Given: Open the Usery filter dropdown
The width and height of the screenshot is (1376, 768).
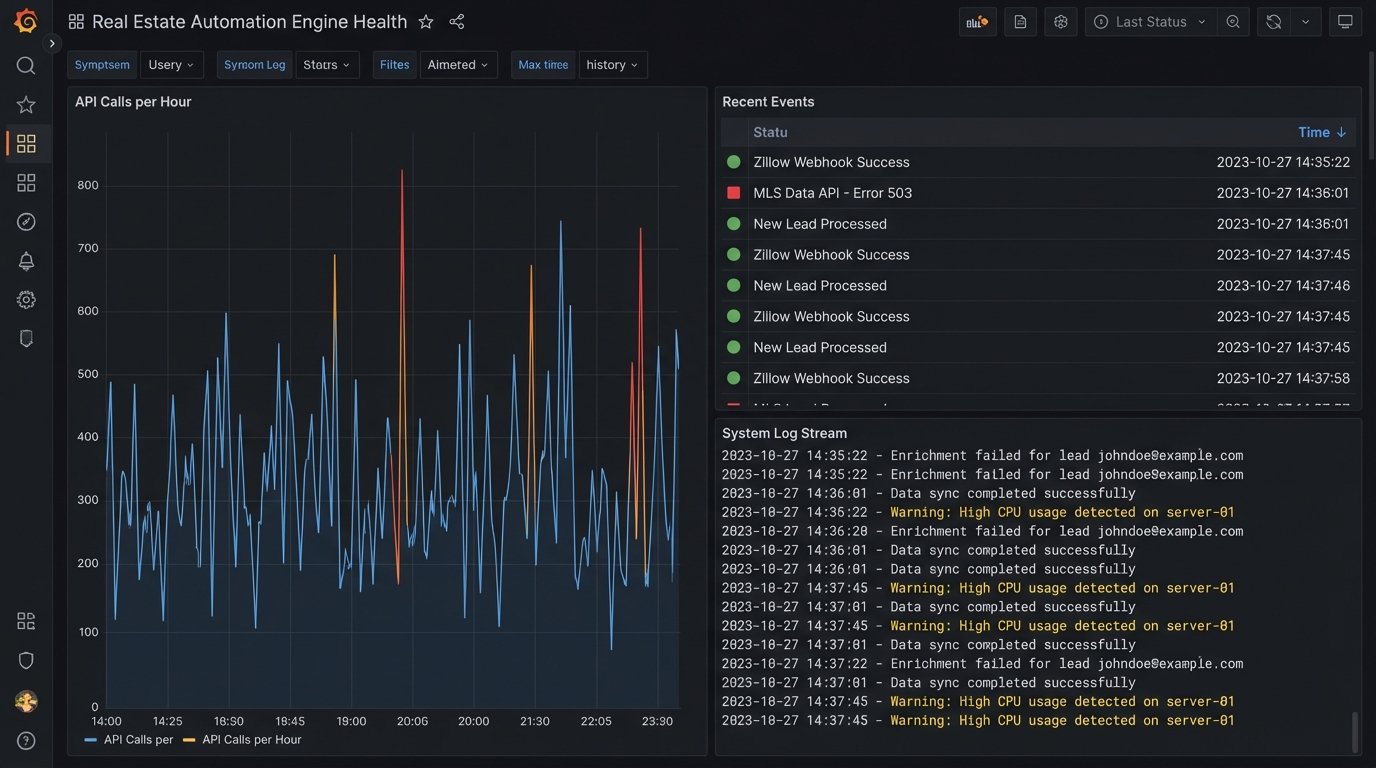Looking at the screenshot, I should point(170,64).
